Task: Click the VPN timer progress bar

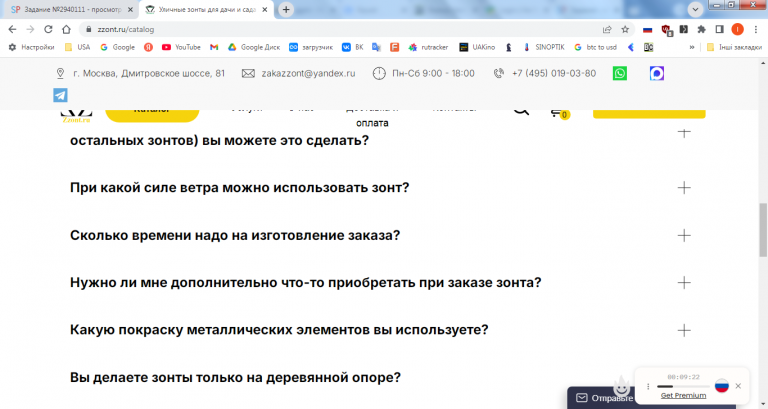Action: (x=683, y=386)
